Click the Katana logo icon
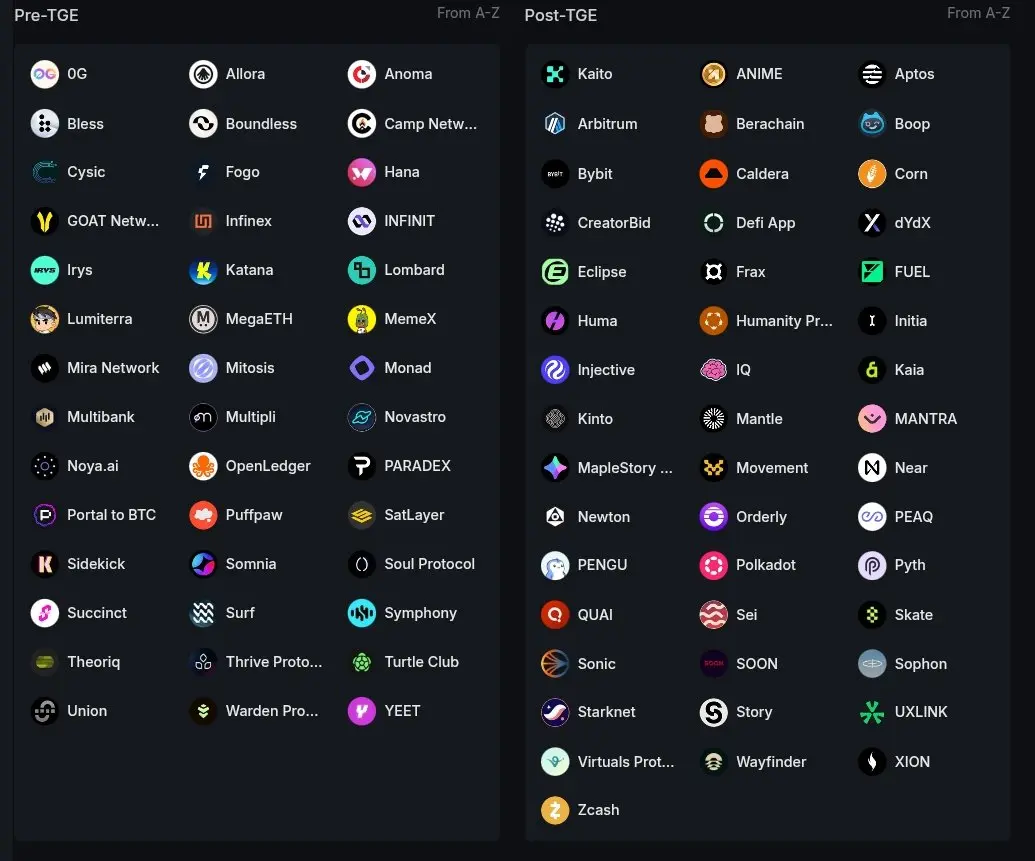 coord(203,270)
